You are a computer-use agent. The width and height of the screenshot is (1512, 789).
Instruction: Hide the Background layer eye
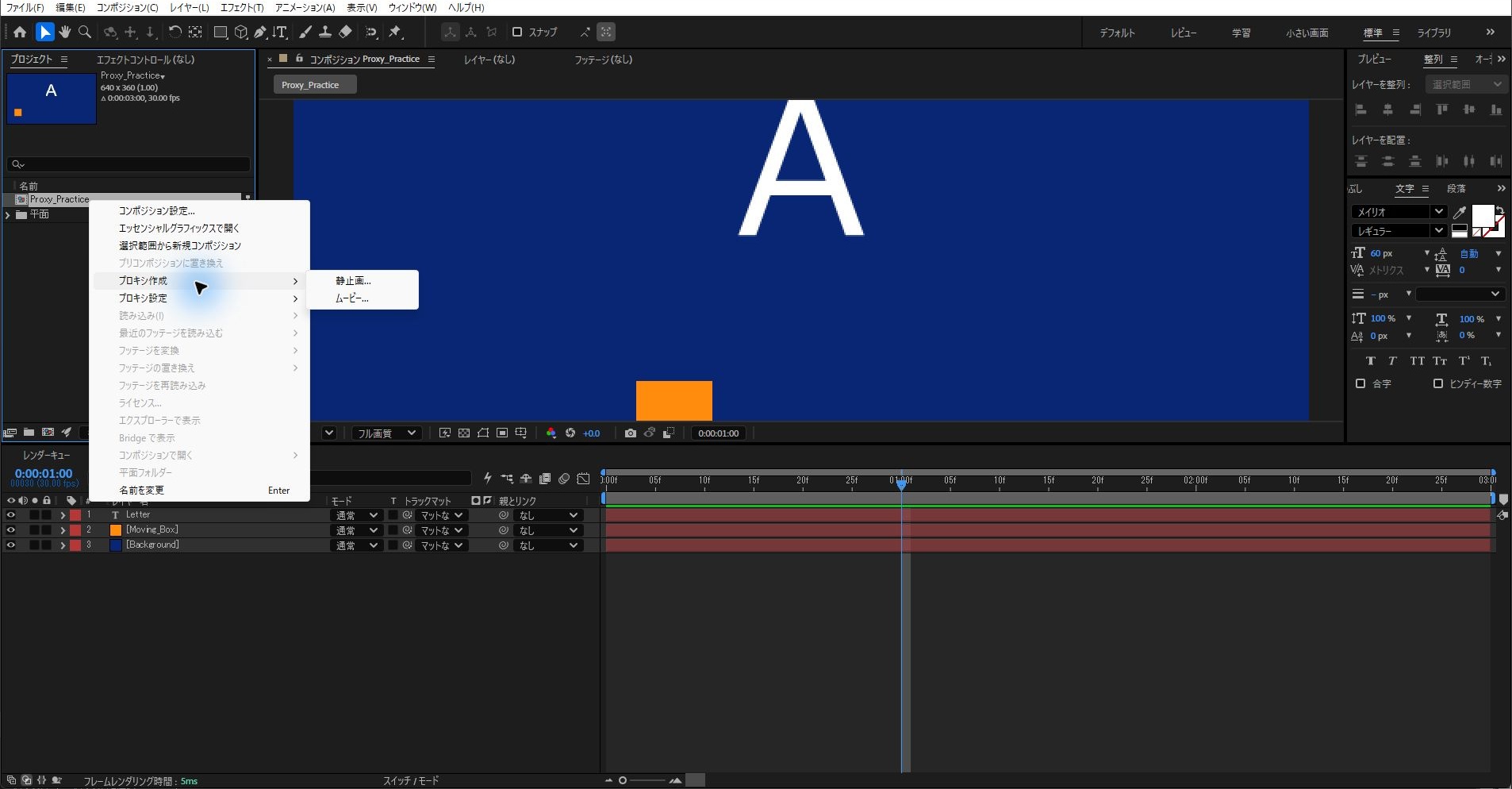tap(10, 545)
